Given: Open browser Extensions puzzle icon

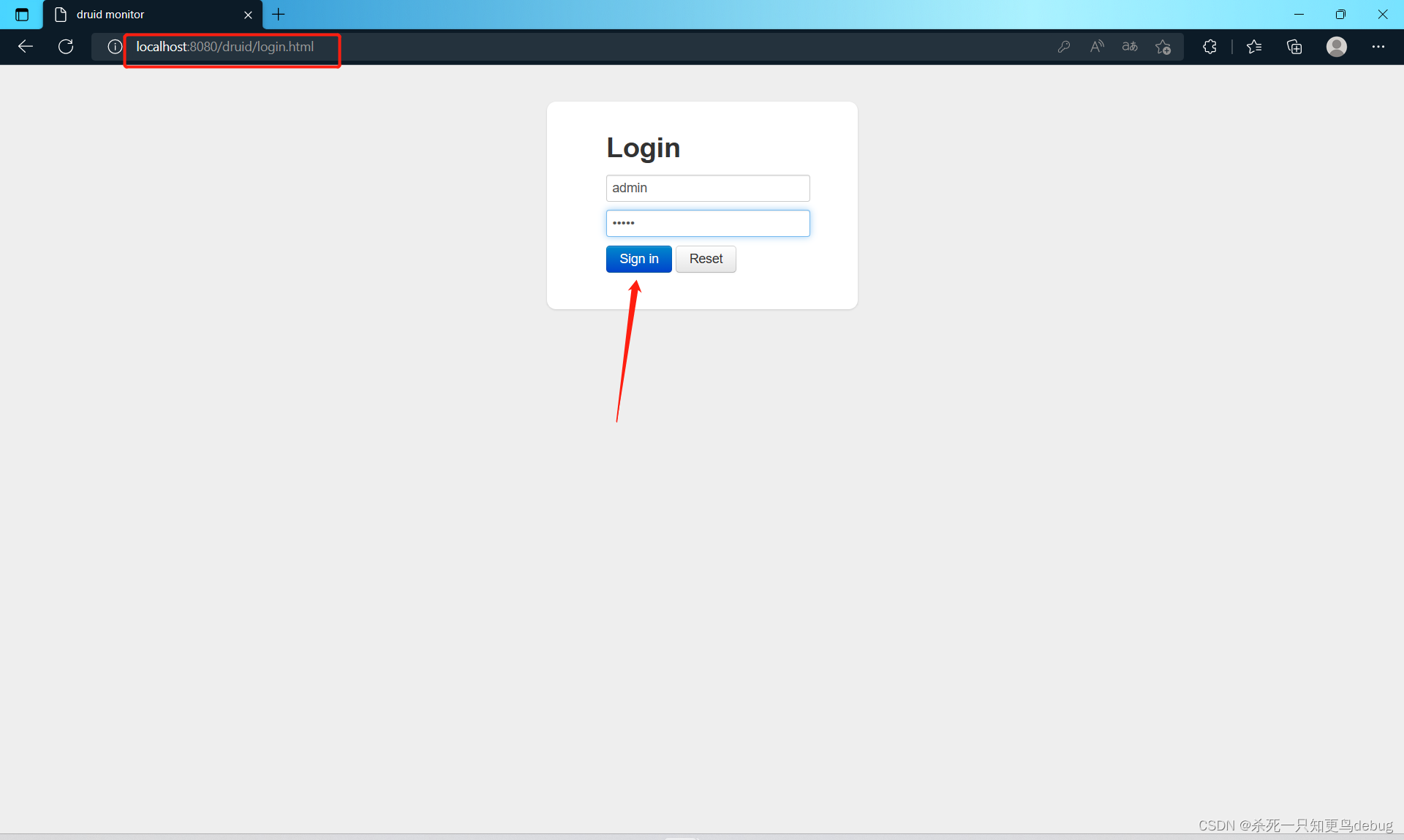Looking at the screenshot, I should (1209, 47).
